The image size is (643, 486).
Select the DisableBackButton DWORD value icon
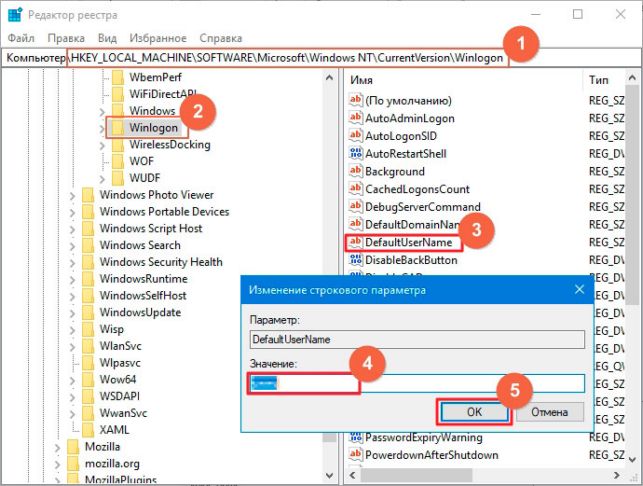pyautogui.click(x=356, y=260)
